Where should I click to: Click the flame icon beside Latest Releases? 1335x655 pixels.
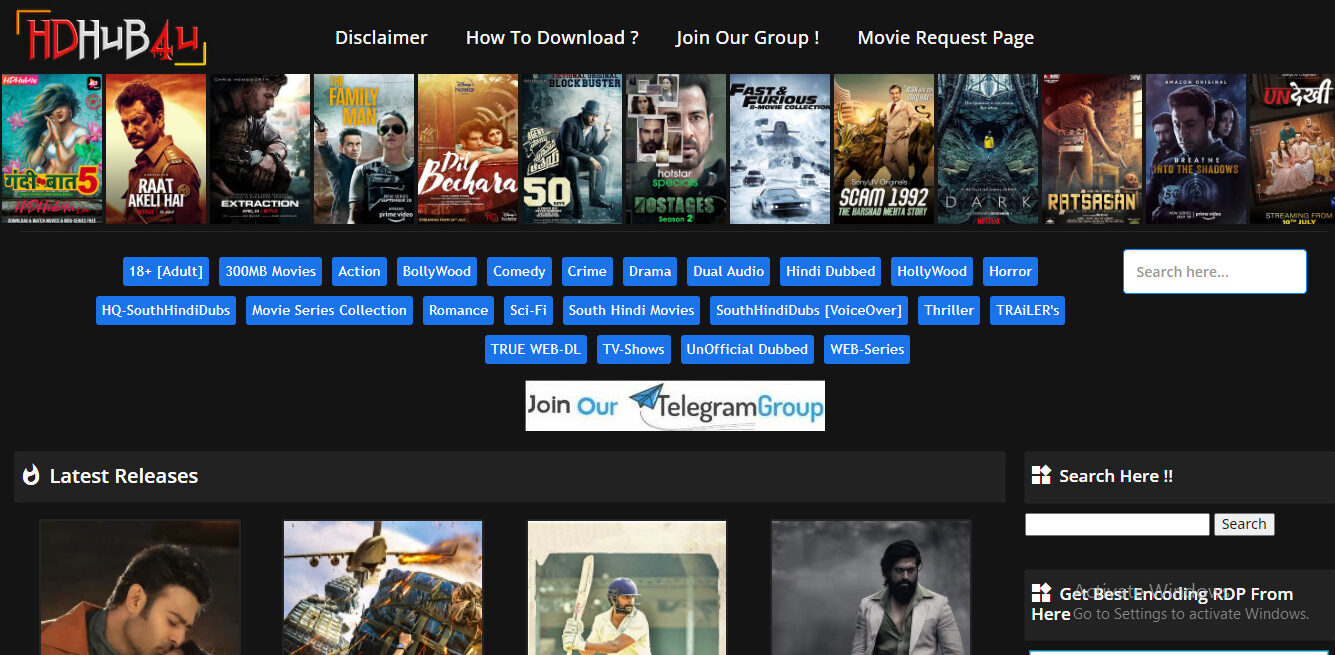coord(31,476)
